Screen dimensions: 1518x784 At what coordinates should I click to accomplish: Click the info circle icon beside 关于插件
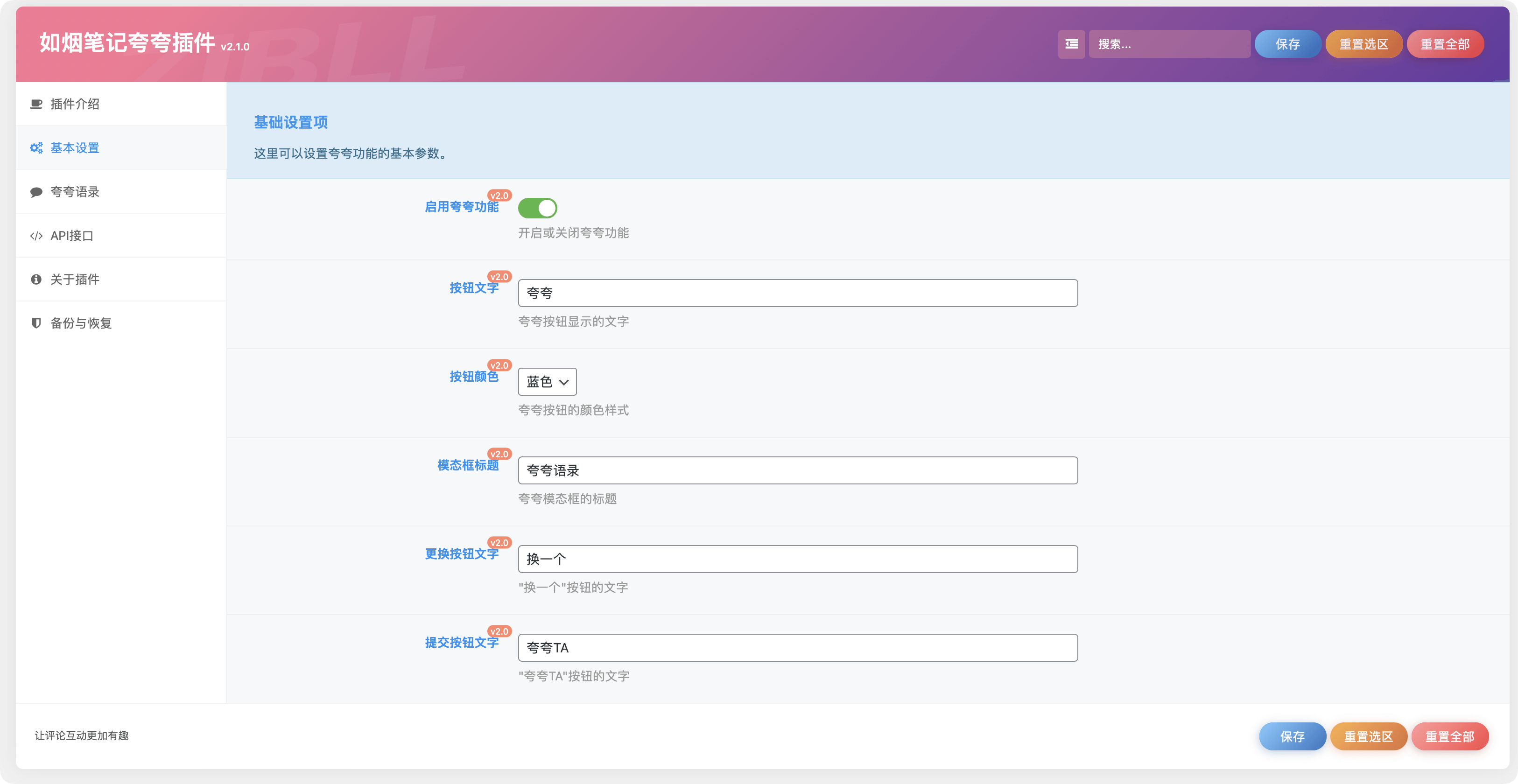point(36,279)
